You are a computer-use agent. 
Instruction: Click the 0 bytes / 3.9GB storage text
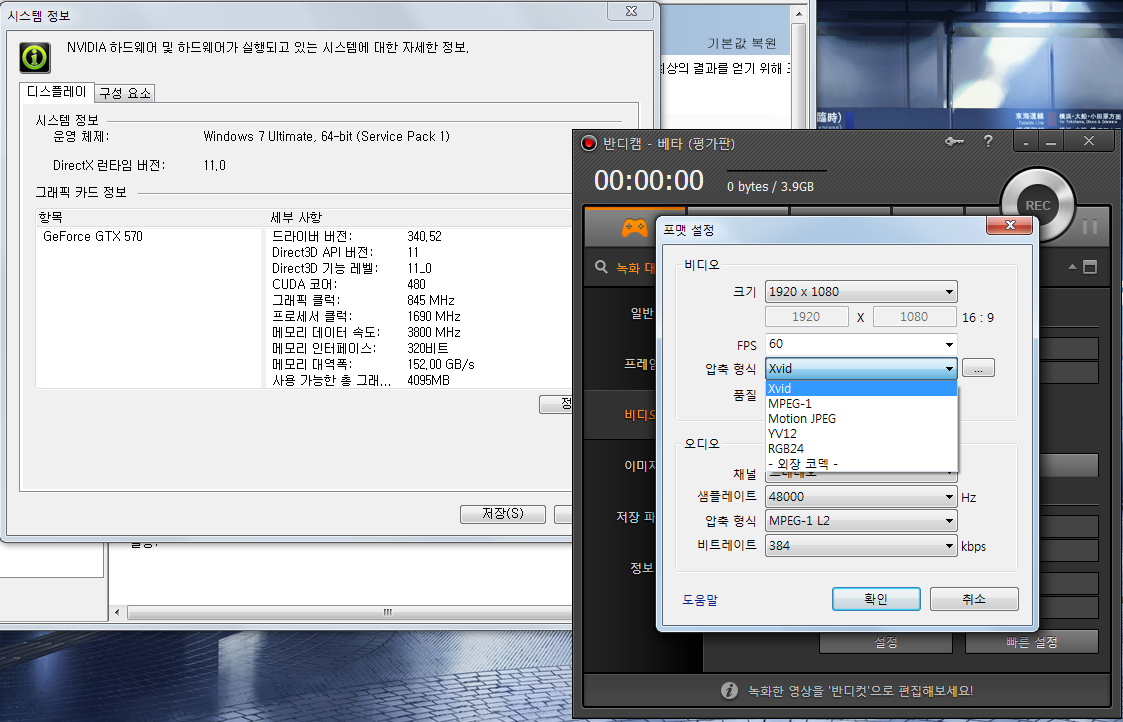tap(770, 186)
